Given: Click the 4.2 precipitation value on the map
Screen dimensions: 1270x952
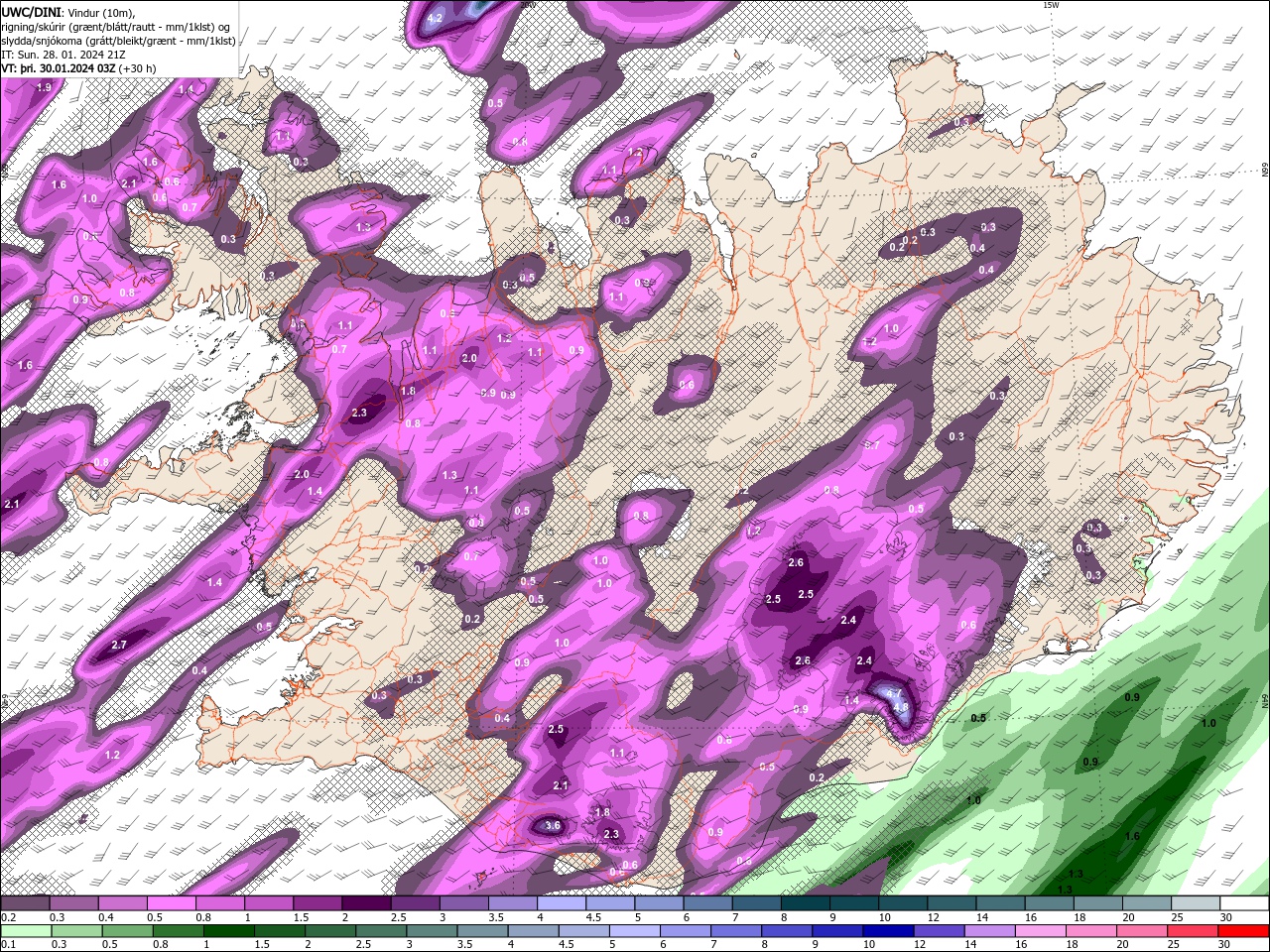Looking at the screenshot, I should coord(435,18).
